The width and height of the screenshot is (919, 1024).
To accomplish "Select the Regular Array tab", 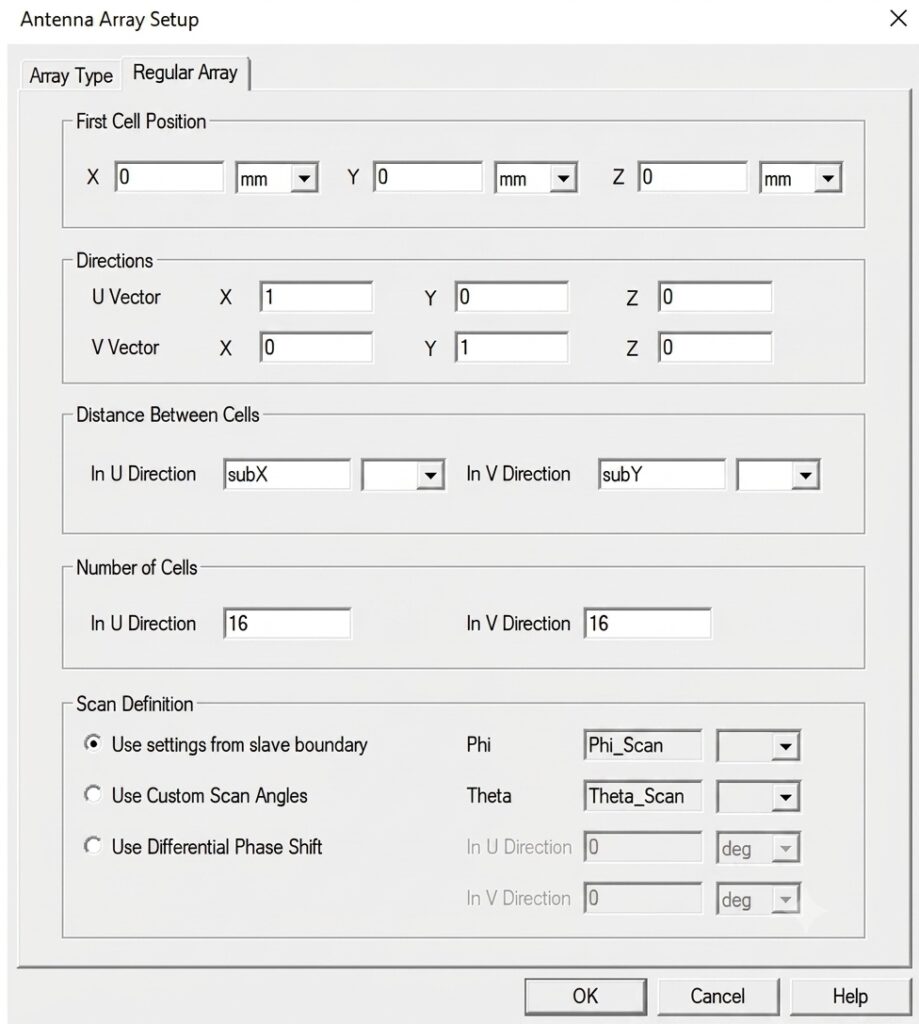I will click(x=185, y=72).
